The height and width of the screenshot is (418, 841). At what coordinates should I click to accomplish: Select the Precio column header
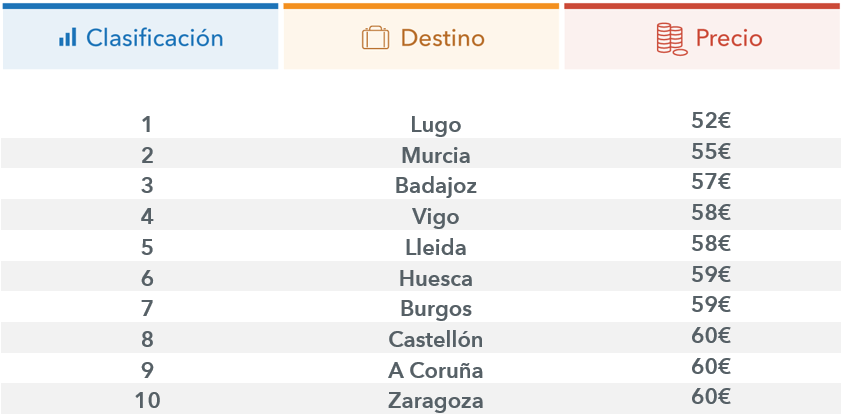point(729,38)
